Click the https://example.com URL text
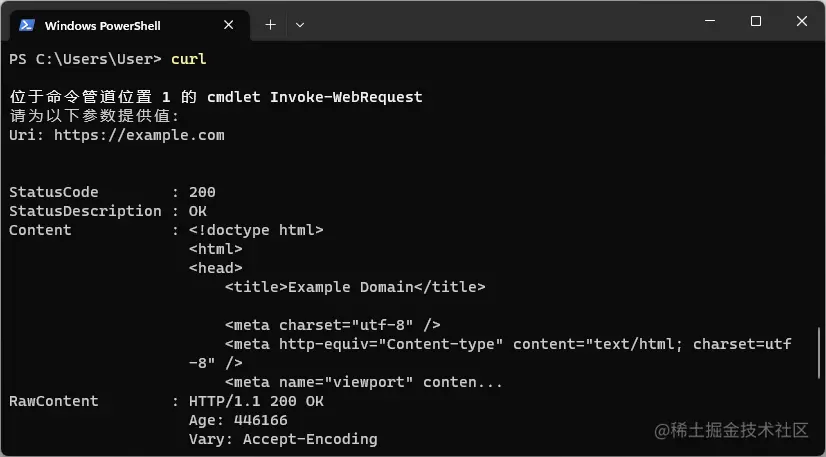This screenshot has height=457, width=826. [139, 135]
